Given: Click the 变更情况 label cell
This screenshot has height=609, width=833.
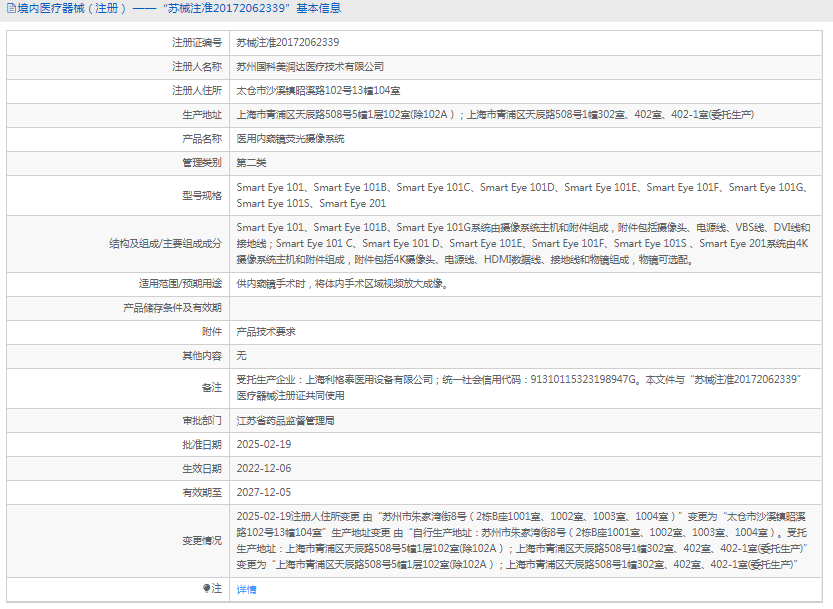Looking at the screenshot, I should [x=118, y=541].
